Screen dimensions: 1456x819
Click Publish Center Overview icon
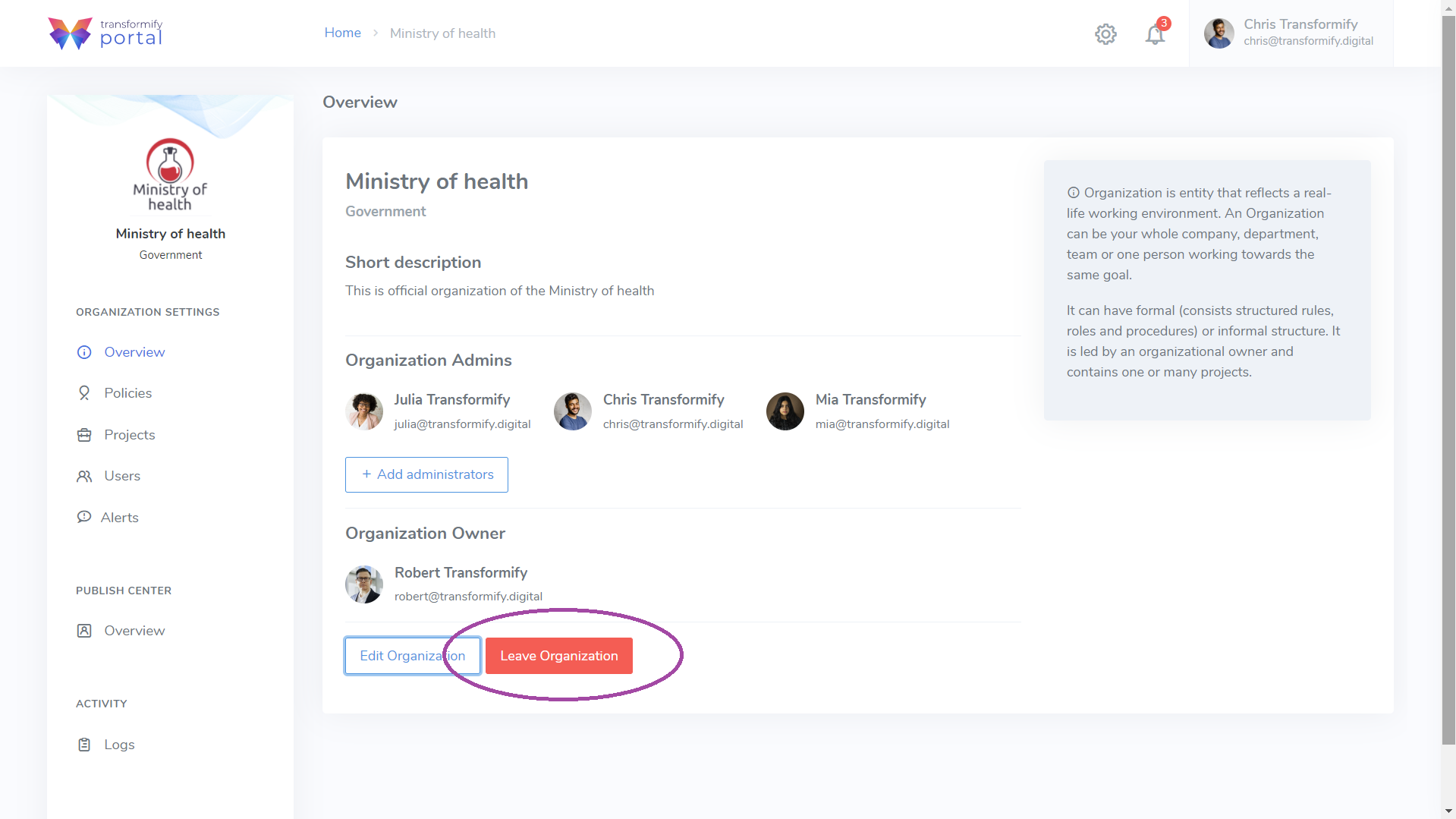coord(84,631)
